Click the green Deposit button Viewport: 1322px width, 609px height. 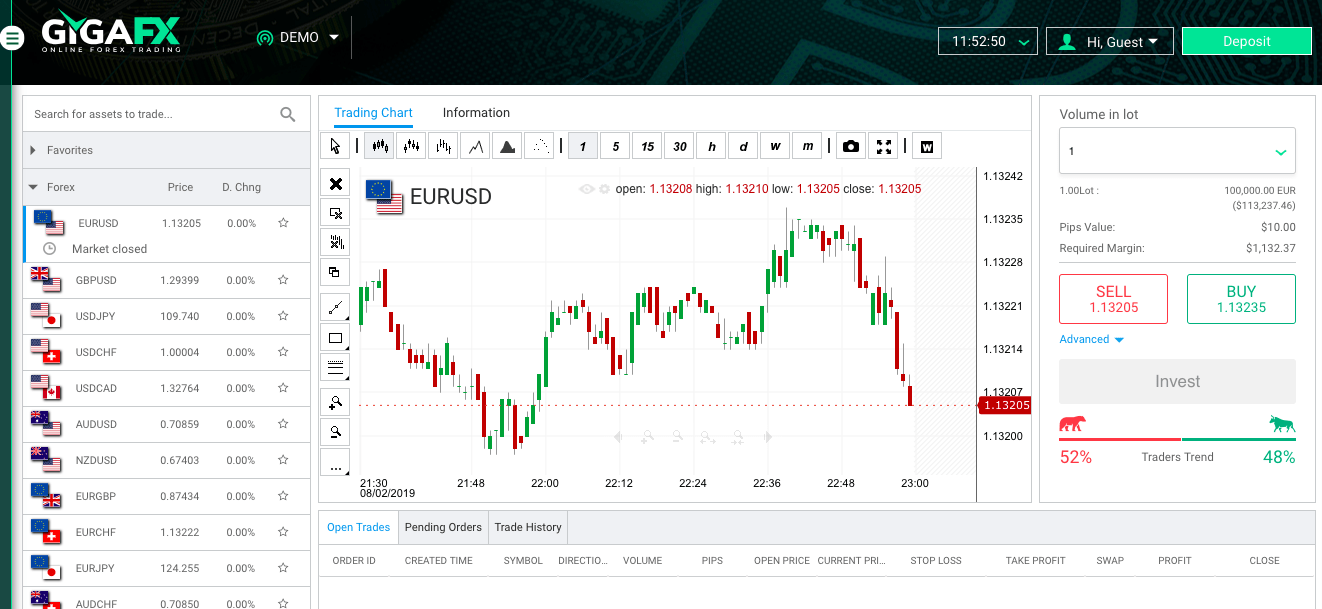point(1246,40)
